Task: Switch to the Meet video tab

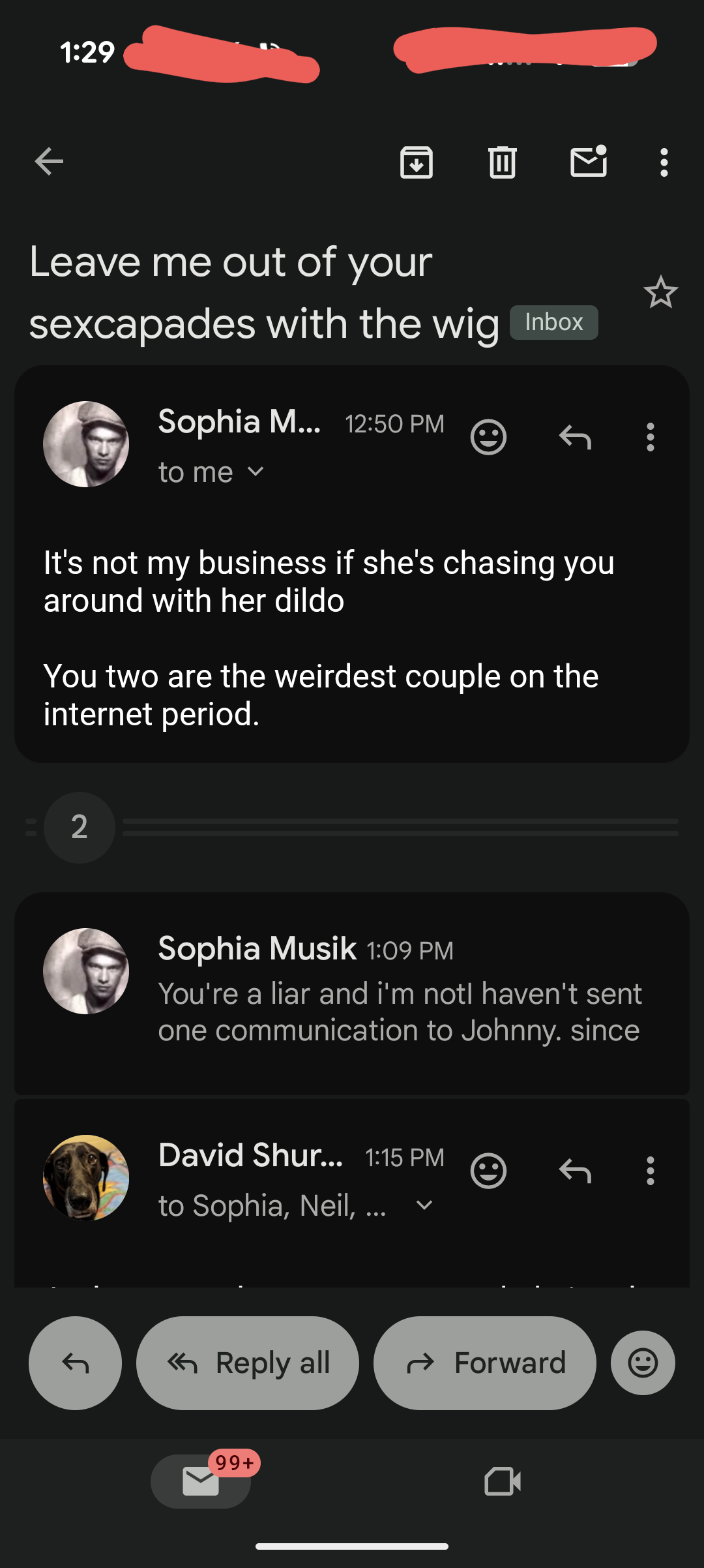Action: (x=503, y=1481)
